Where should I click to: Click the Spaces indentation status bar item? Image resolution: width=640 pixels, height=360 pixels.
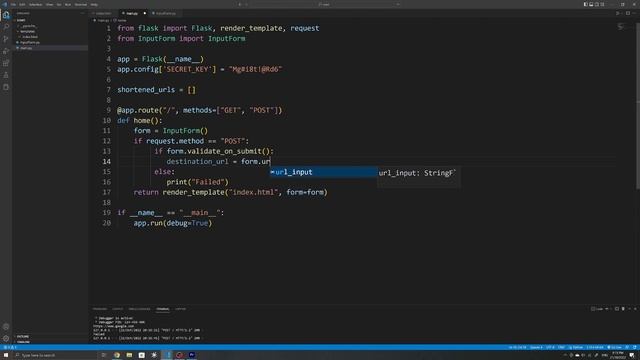click(536, 347)
